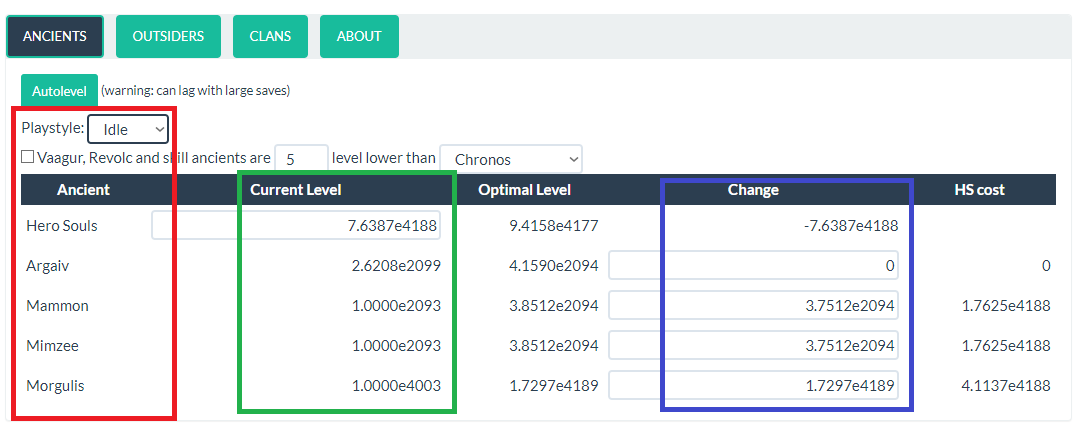Enable the Vaagur, Revolc checkbox
The image size is (1082, 437).
(28, 157)
